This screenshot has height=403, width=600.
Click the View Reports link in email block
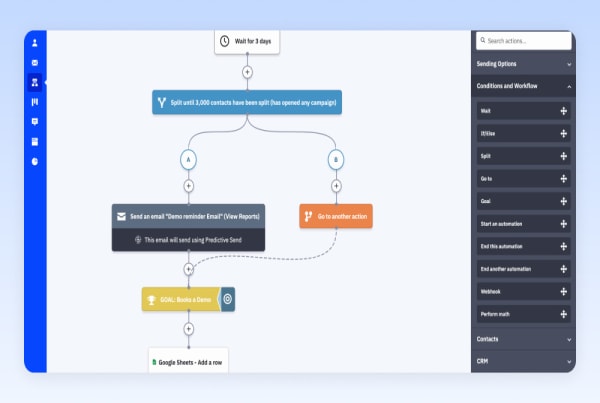click(x=241, y=216)
